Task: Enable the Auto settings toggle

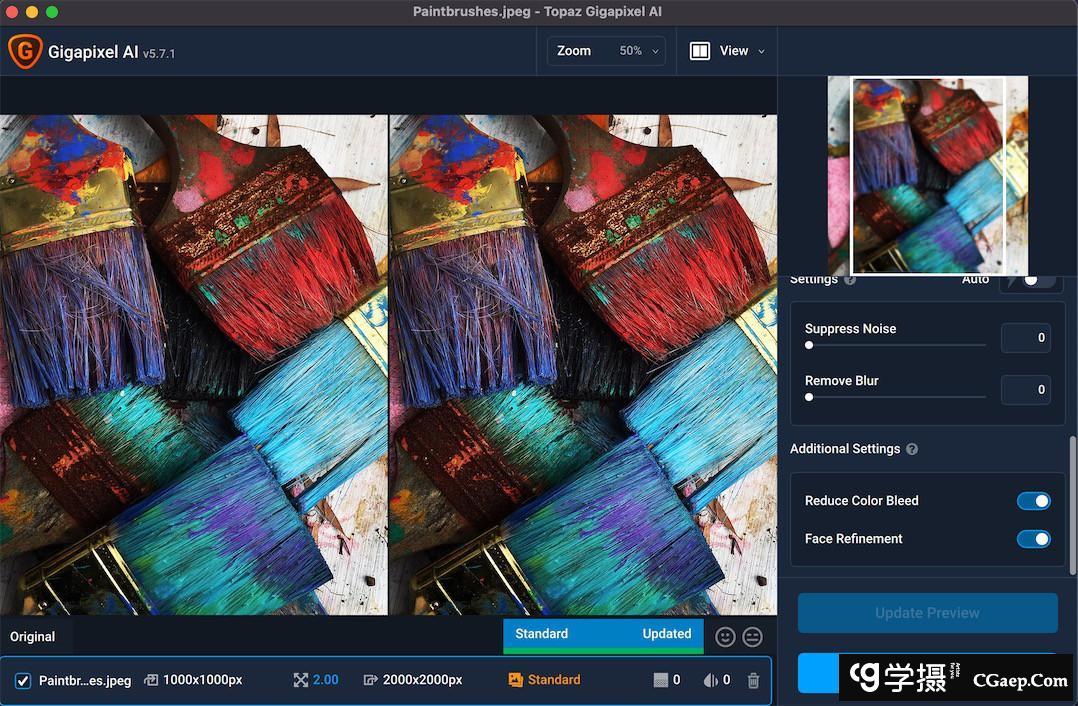Action: click(1032, 280)
